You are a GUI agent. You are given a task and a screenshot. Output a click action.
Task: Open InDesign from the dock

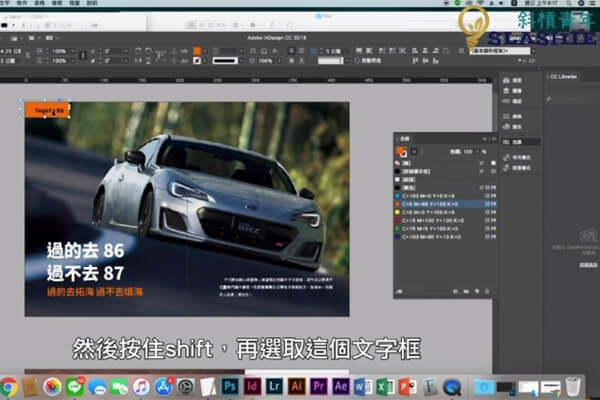coord(252,387)
